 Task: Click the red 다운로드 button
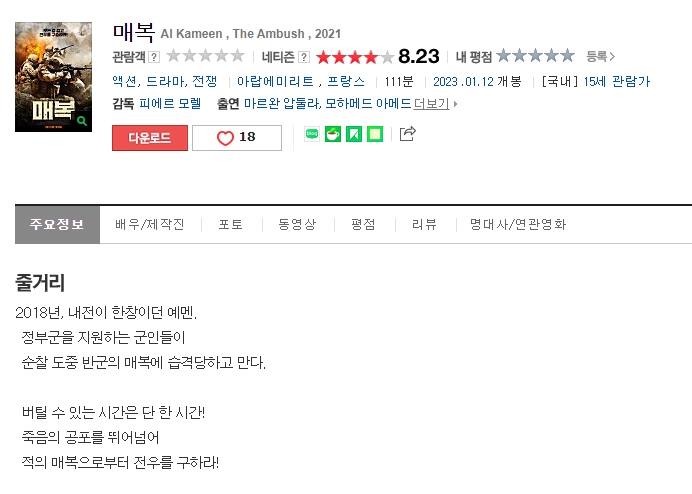tap(150, 138)
